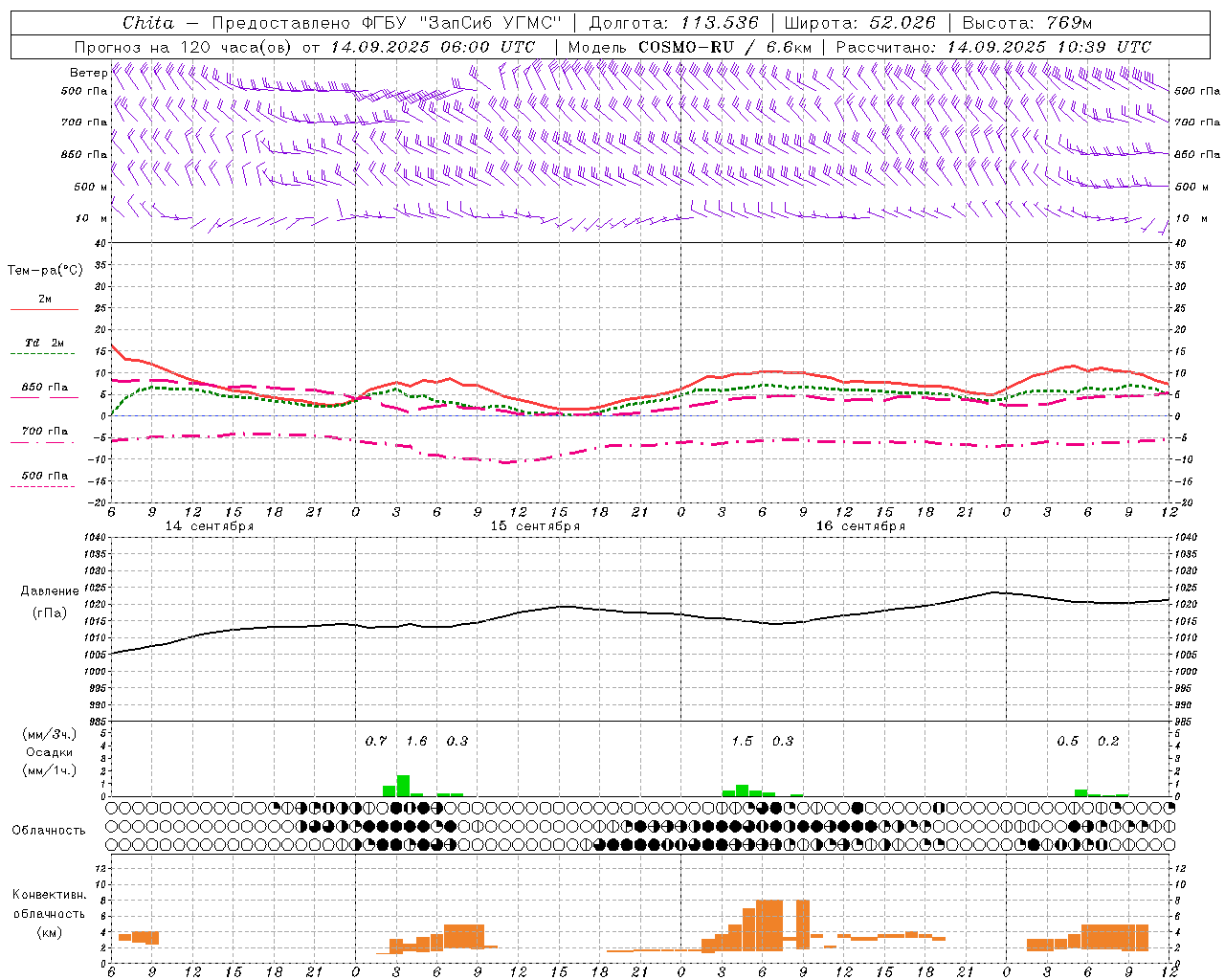Click the "Широта: 52.026" header field
Screen dimensions: 1225x980
click(859, 23)
